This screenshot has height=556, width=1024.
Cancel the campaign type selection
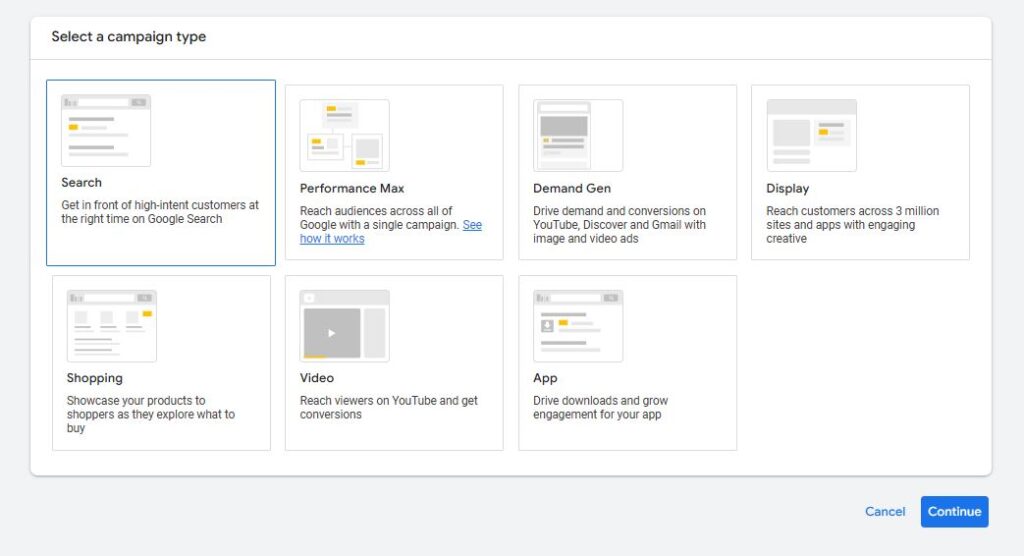point(885,511)
